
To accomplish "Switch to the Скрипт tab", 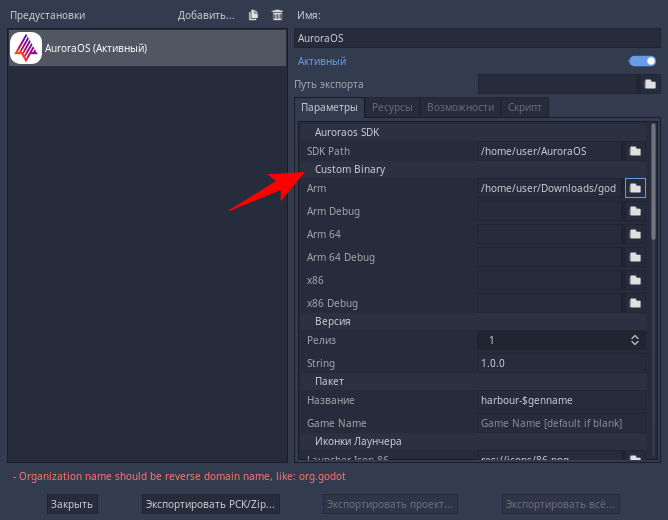I will (524, 107).
